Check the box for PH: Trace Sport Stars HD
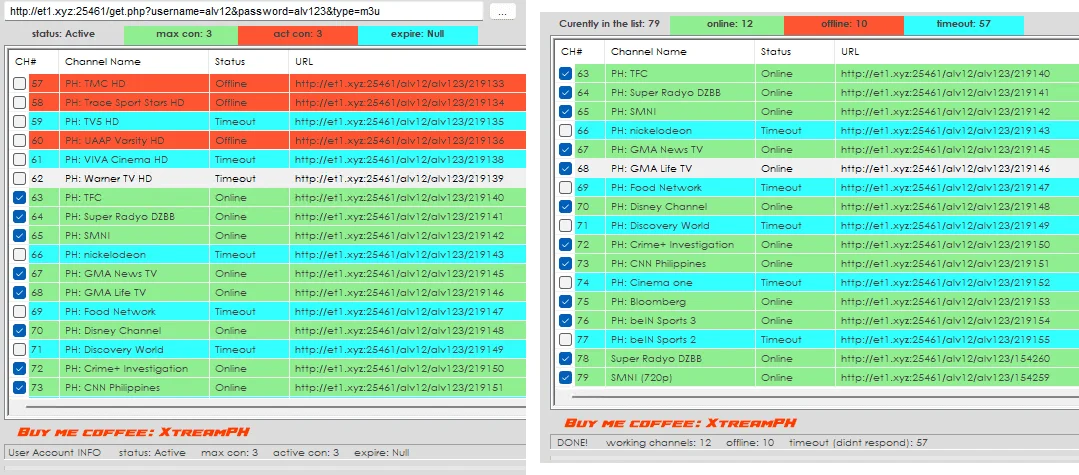 [20, 103]
